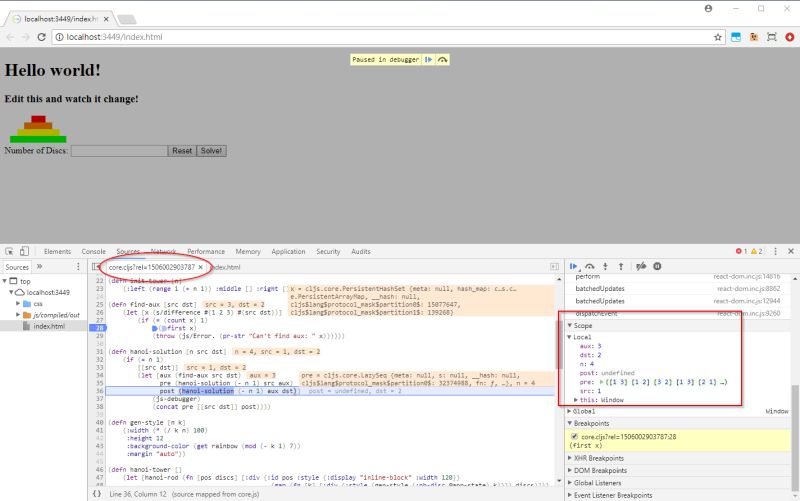Bookmark this page with star icon
The image size is (800, 501).
point(718,37)
